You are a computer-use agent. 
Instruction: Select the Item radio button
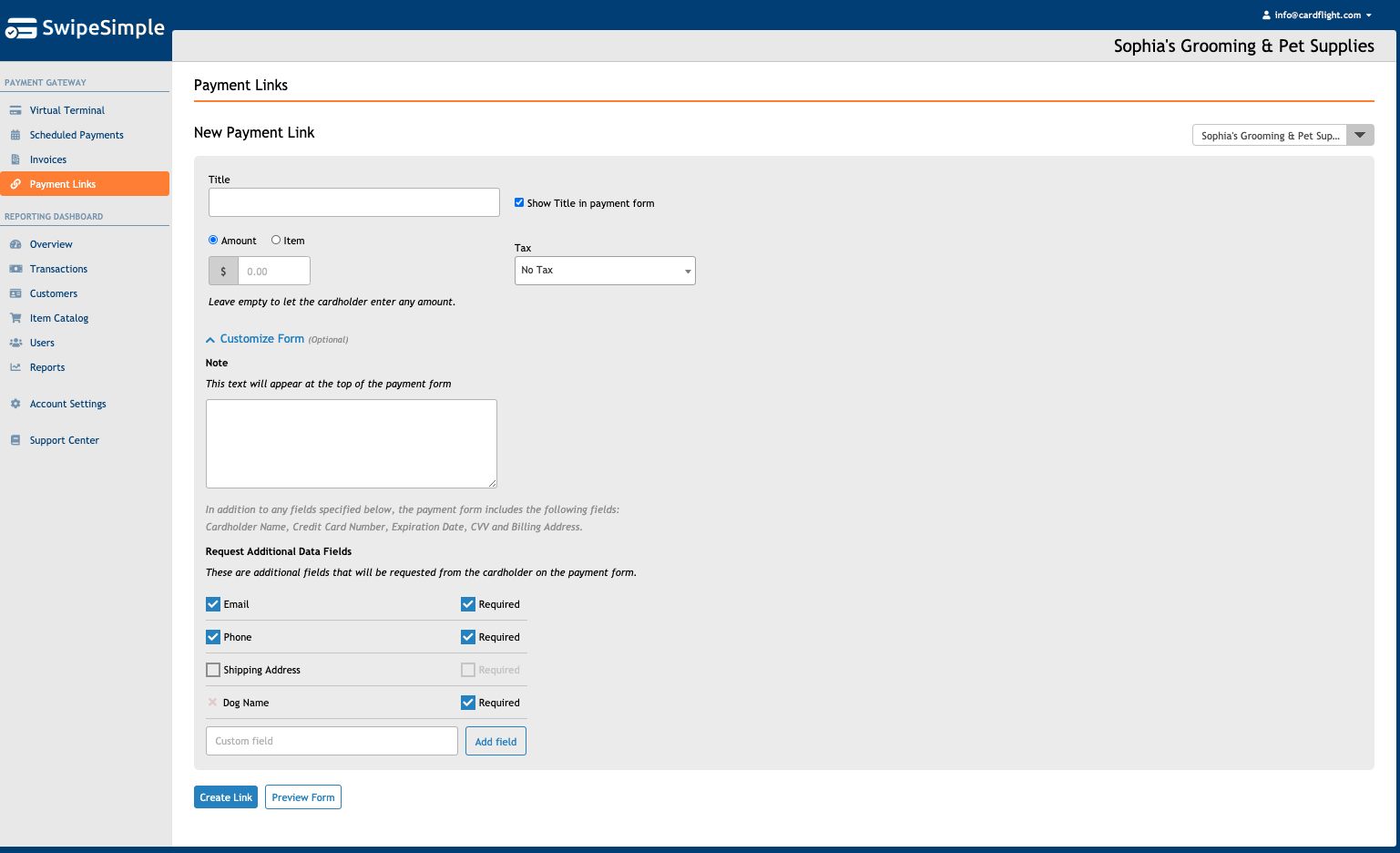[x=276, y=240]
